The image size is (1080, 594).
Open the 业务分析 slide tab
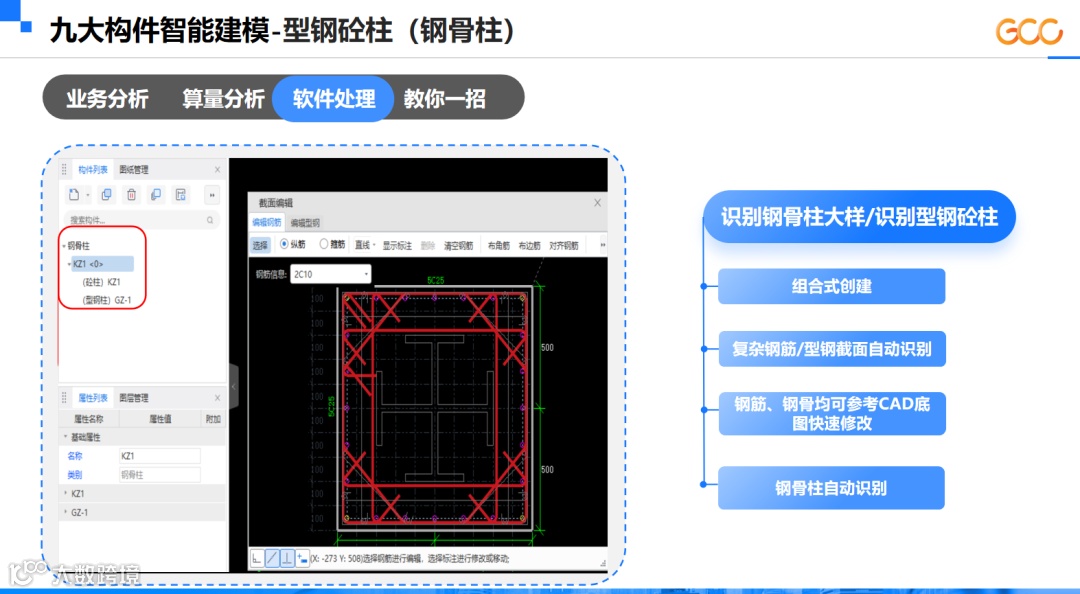107,99
